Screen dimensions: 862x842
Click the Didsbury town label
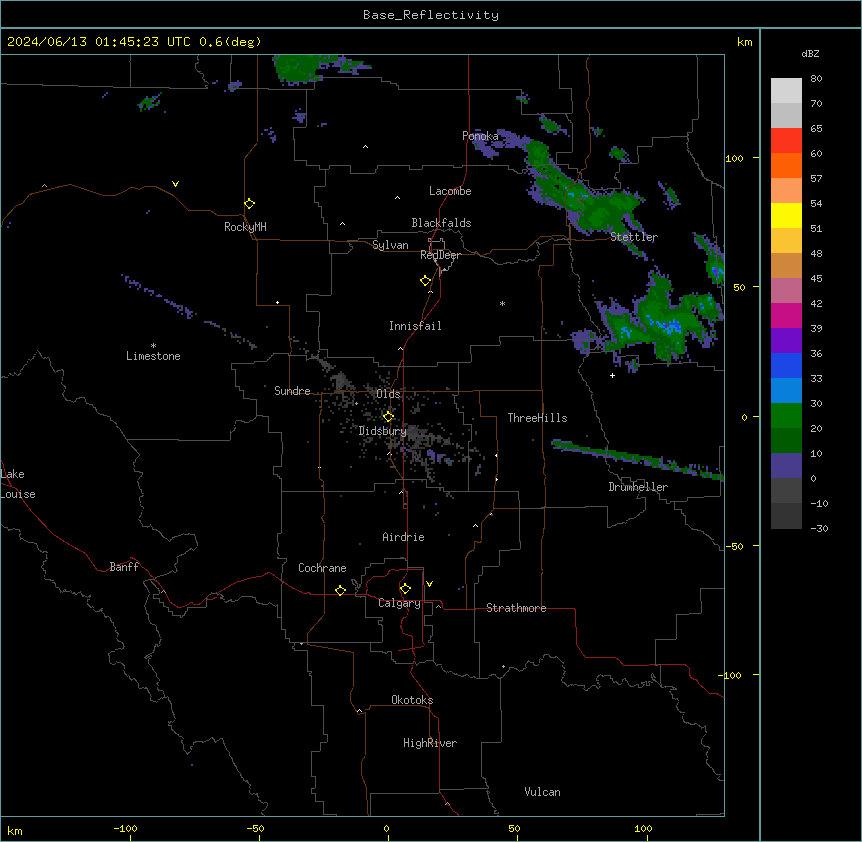(x=383, y=431)
